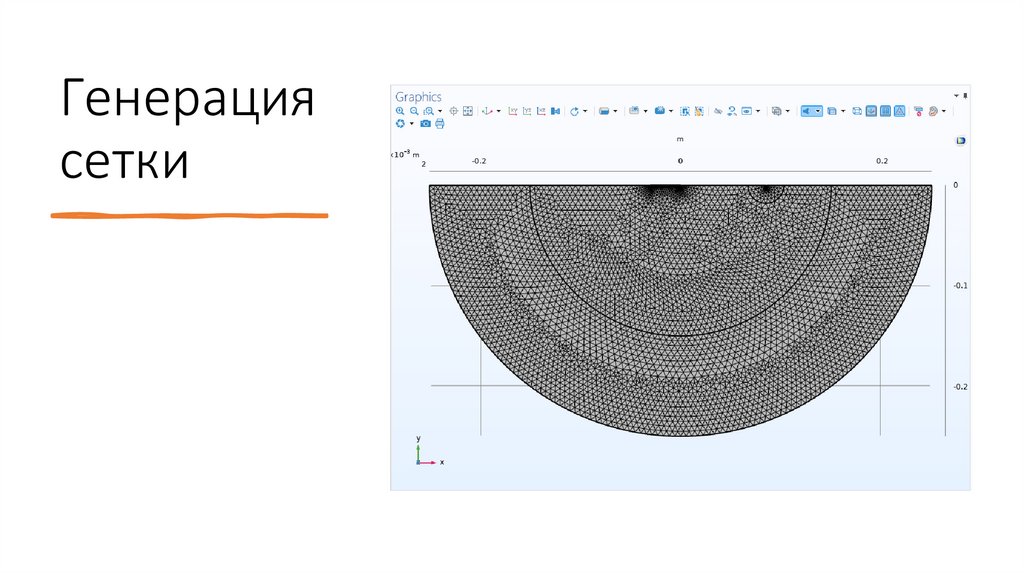This screenshot has width=1024, height=574.
Task: Click the semicircular mesh in the canvas
Action: [x=680, y=330]
